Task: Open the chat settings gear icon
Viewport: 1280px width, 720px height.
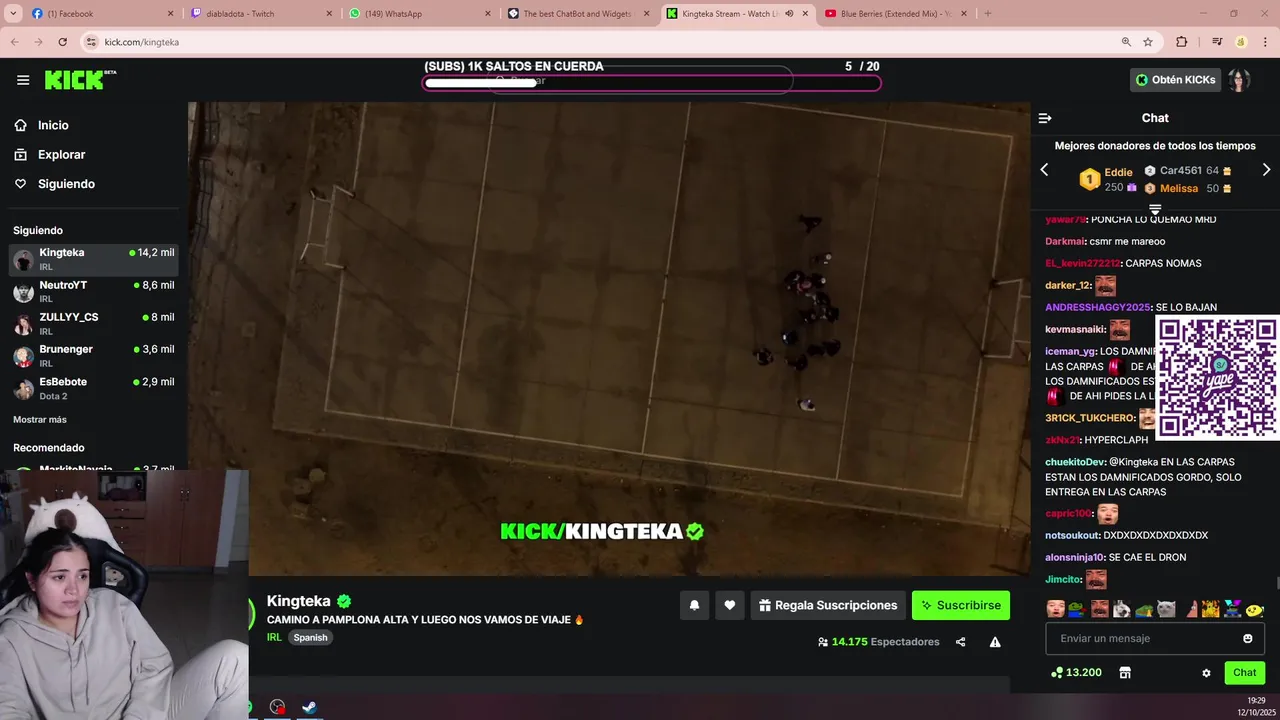Action: coord(1206,673)
